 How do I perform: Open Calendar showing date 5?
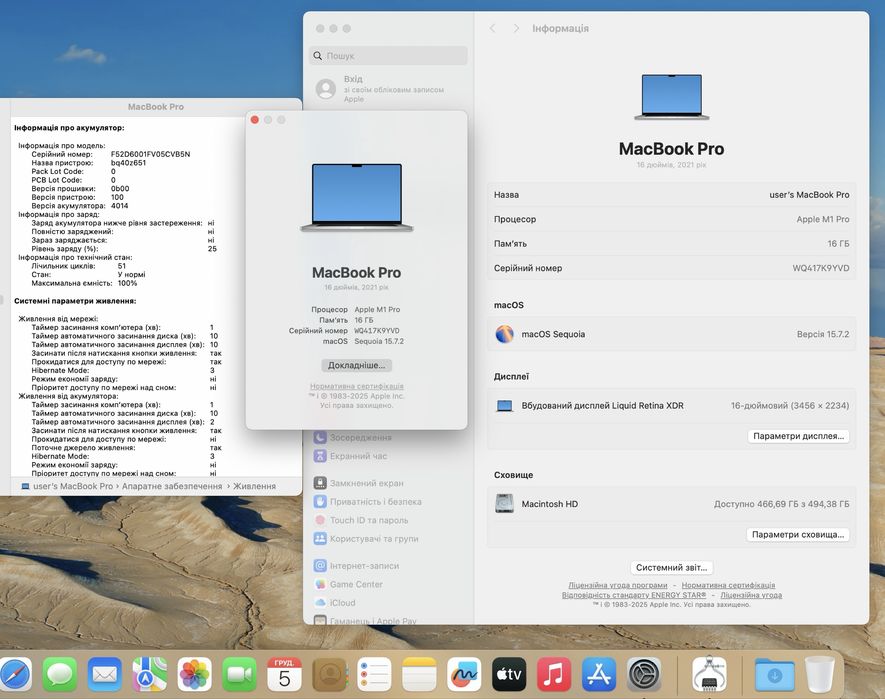[x=284, y=674]
